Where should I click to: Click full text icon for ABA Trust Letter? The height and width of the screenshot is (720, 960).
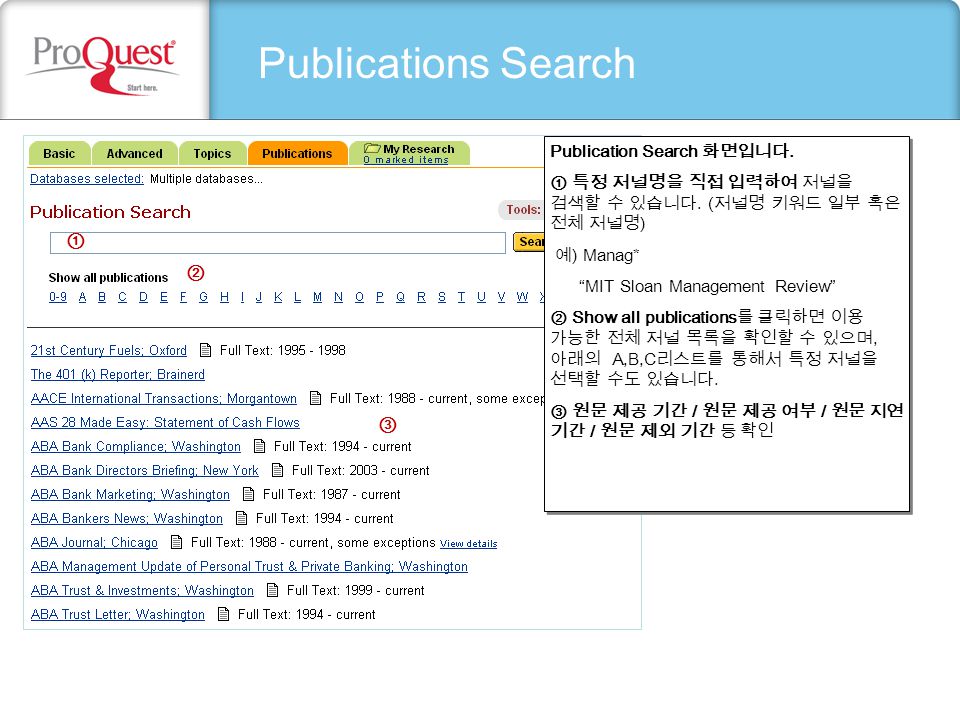coord(223,614)
